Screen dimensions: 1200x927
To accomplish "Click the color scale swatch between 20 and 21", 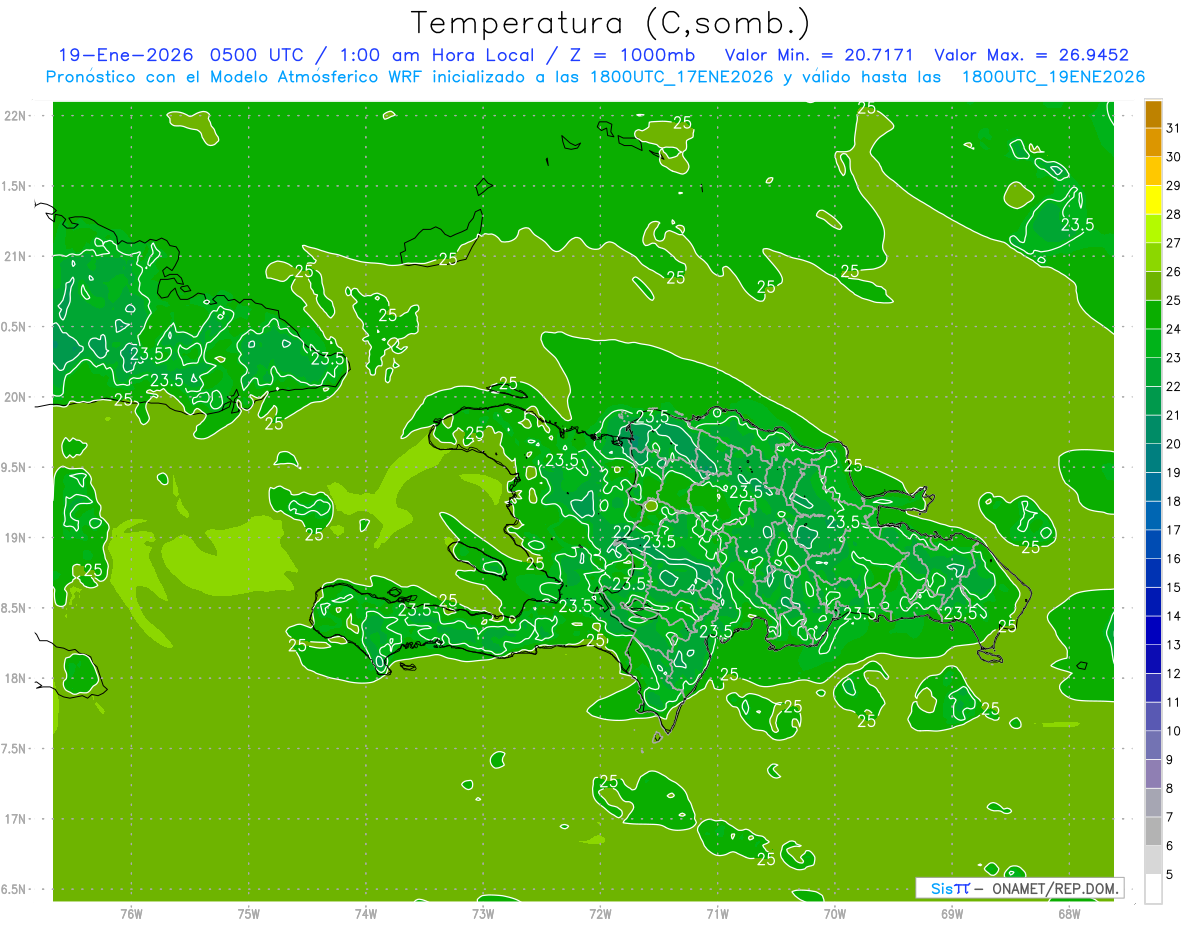I will (x=1153, y=430).
